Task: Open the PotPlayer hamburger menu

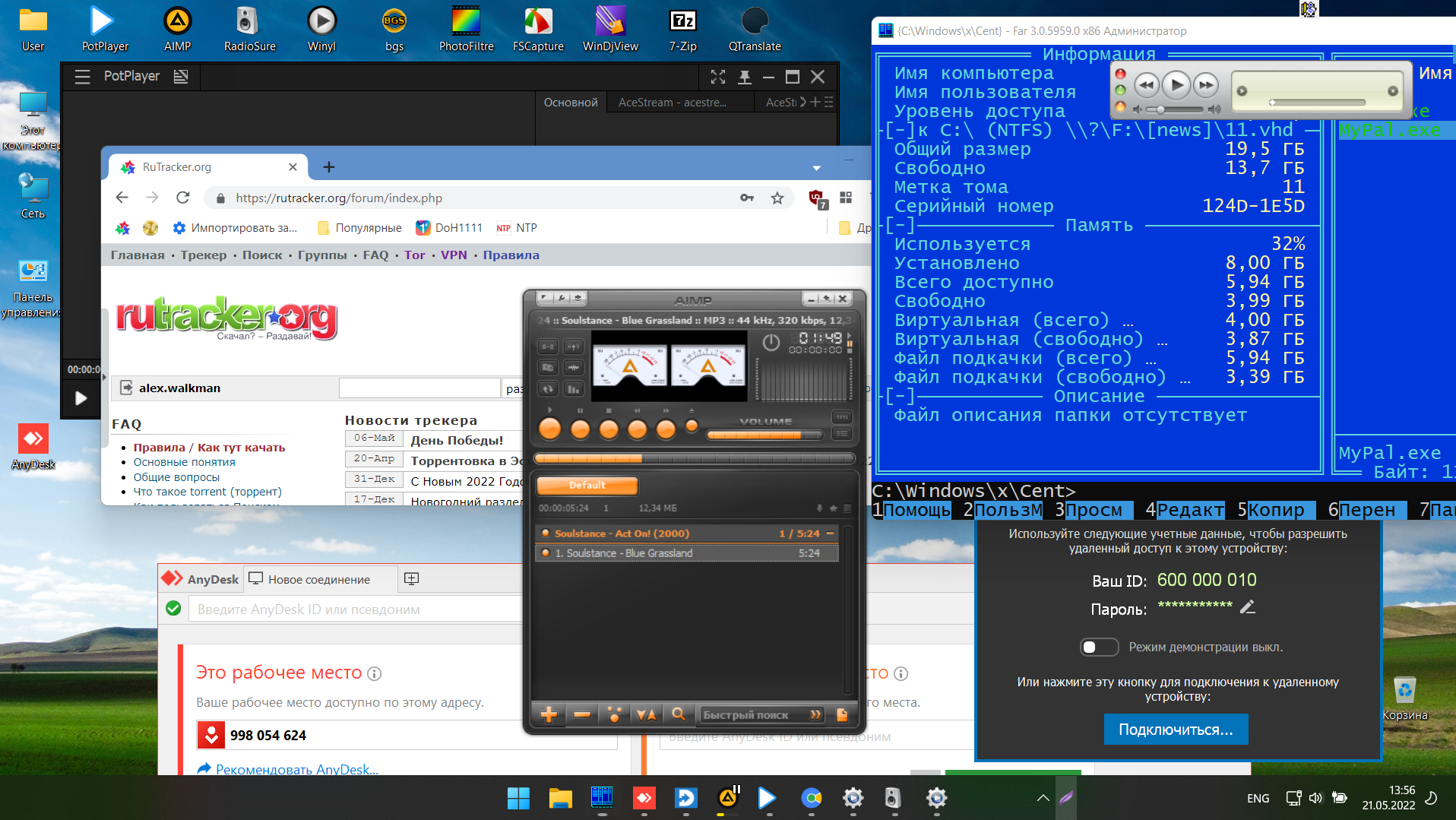Action: pos(82,76)
